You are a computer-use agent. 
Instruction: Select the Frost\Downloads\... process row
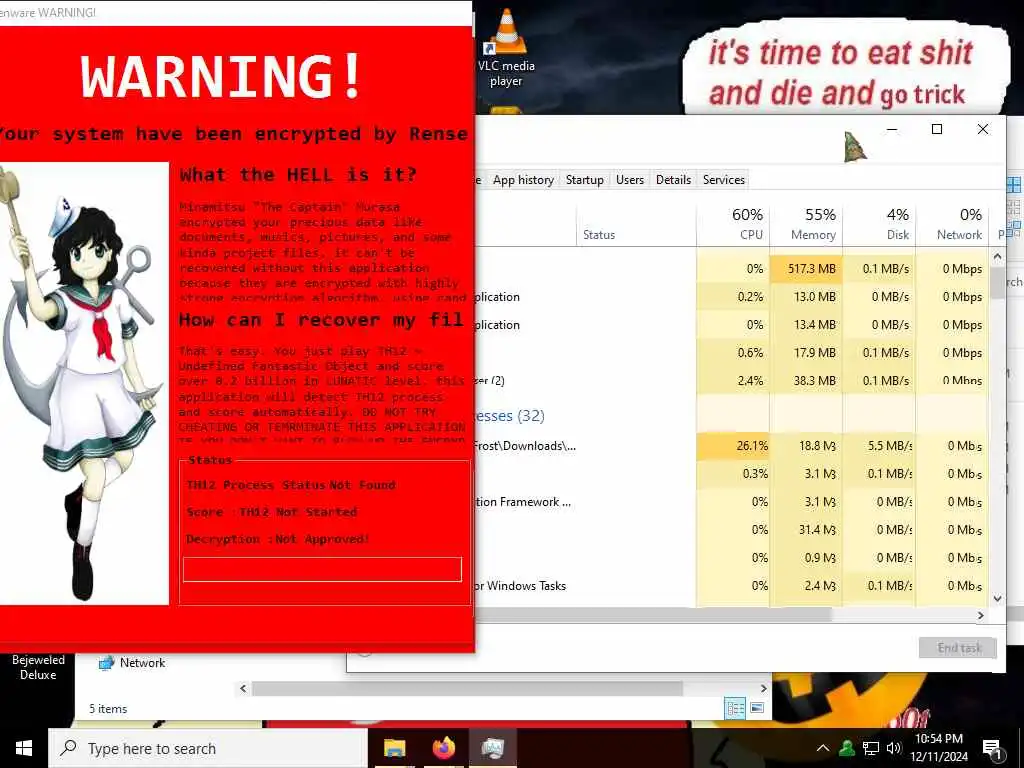[731, 446]
